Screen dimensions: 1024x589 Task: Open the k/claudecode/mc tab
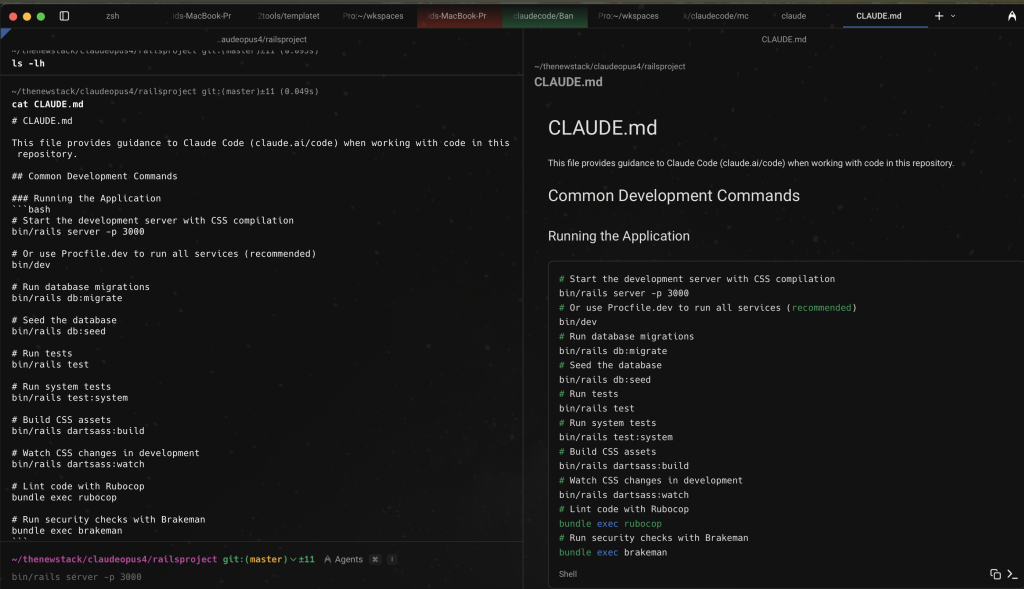point(716,16)
